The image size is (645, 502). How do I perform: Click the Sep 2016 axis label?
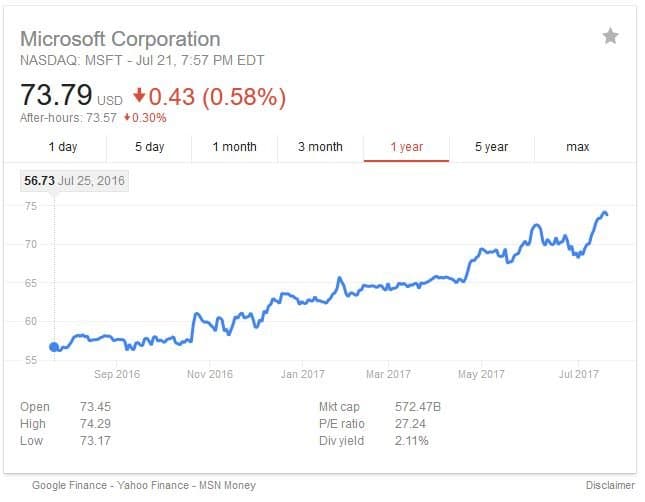click(117, 374)
